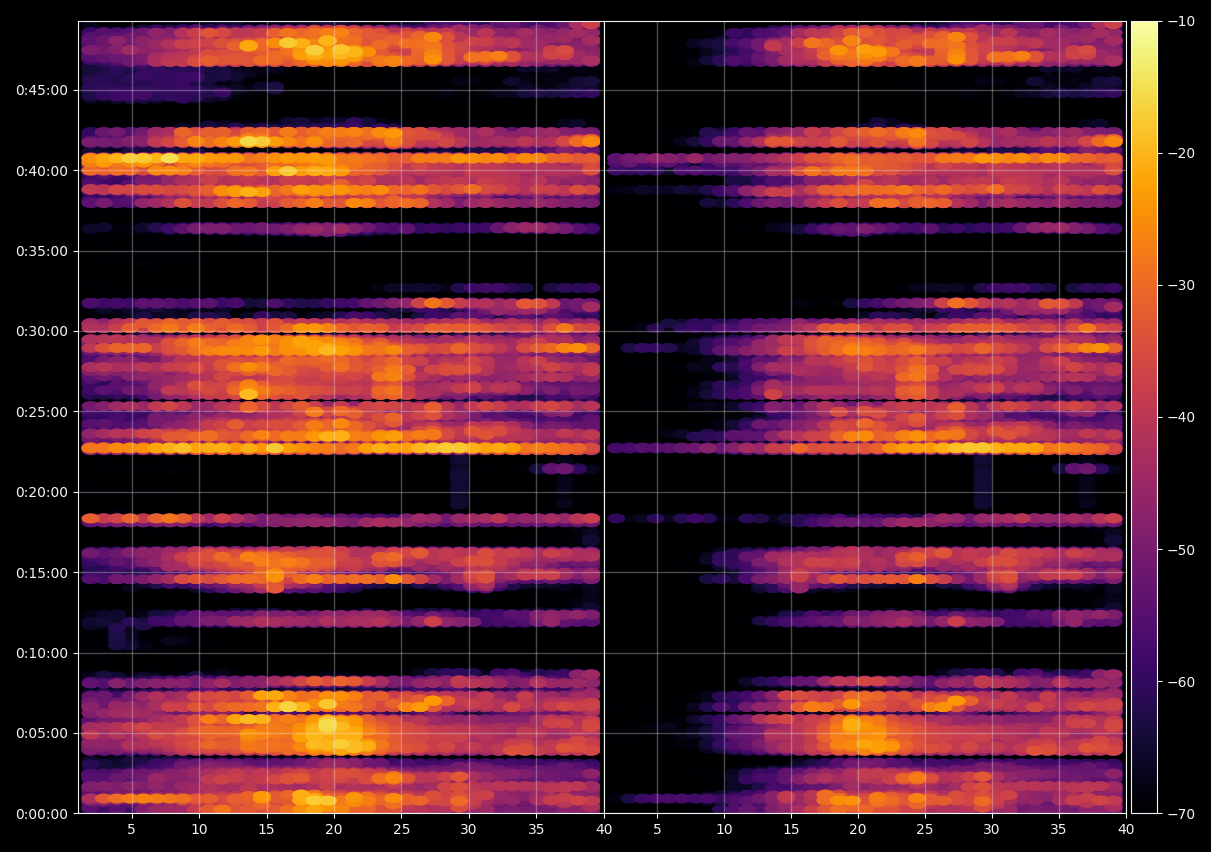The height and width of the screenshot is (852, 1211).
Task: Click the −30 colorbar tick label
Action: coord(1180,285)
